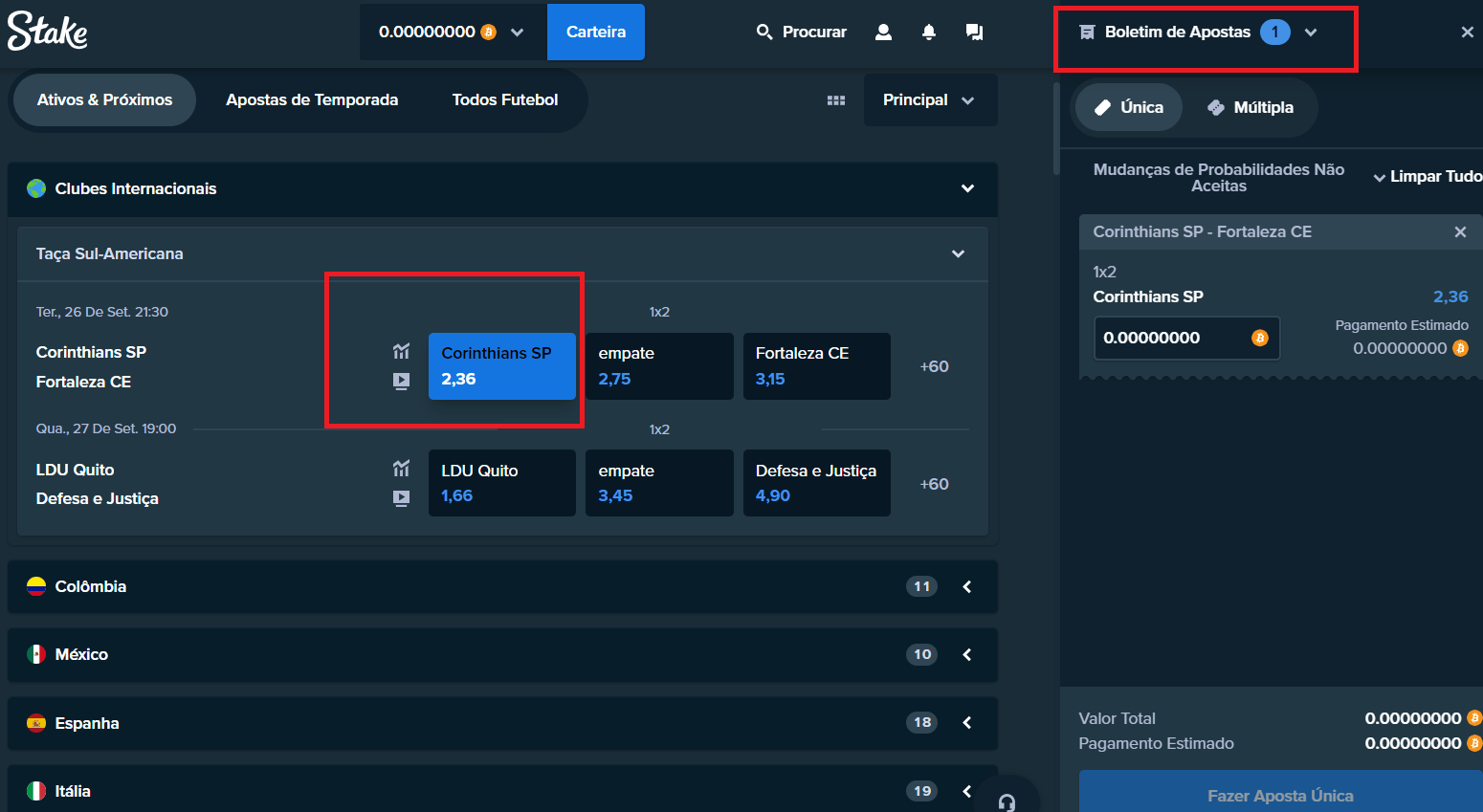Close the bet slip panel

pyautogui.click(x=1467, y=32)
